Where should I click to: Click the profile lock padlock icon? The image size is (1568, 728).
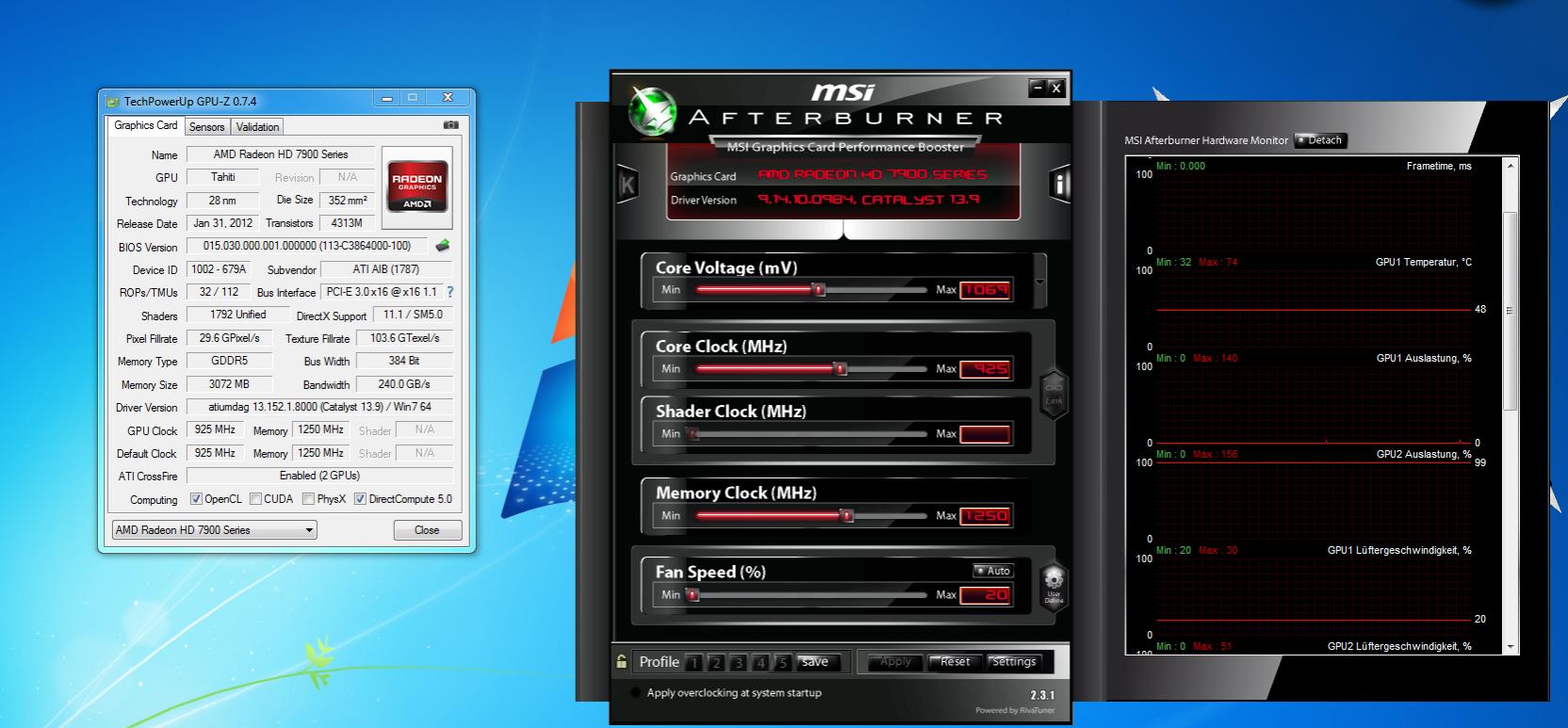[621, 661]
